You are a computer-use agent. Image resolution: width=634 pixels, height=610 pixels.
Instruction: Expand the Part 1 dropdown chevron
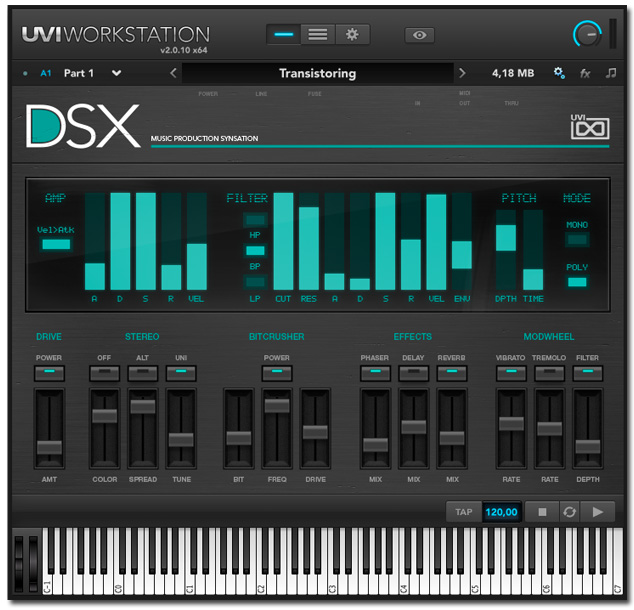pos(116,73)
